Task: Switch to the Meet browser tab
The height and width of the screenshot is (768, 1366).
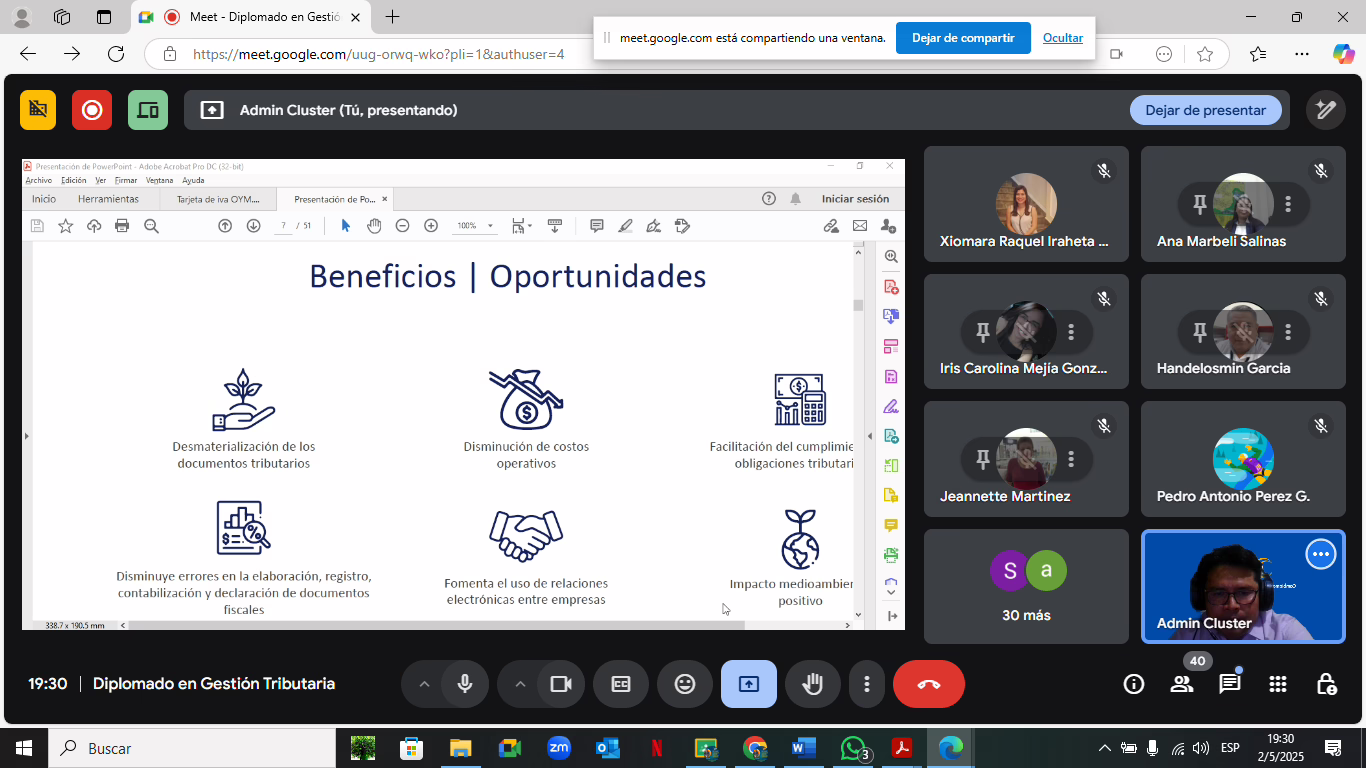Action: click(x=250, y=17)
